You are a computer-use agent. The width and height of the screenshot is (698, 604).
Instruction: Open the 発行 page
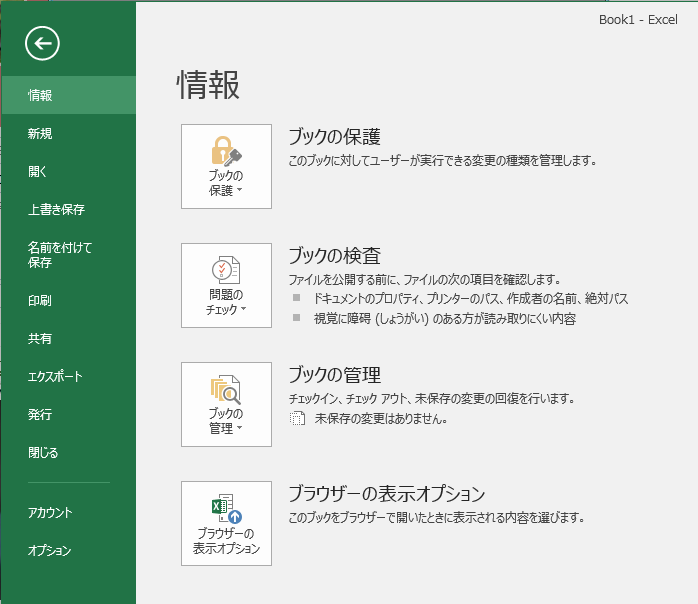click(x=69, y=414)
